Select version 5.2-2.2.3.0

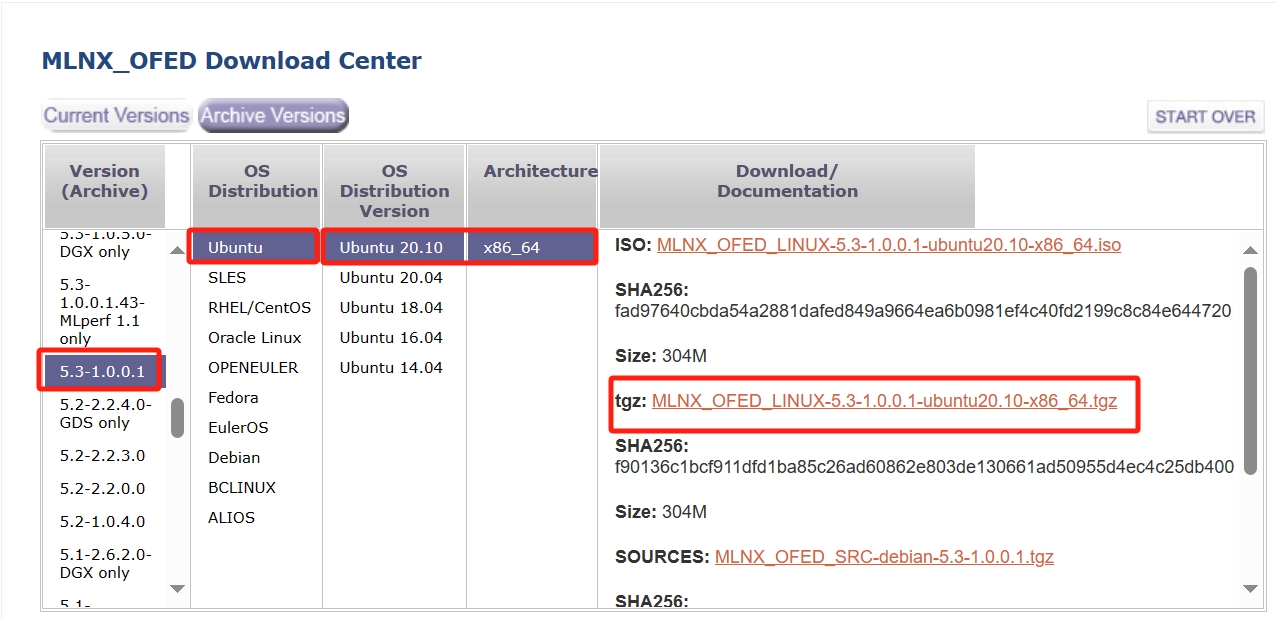[102, 455]
